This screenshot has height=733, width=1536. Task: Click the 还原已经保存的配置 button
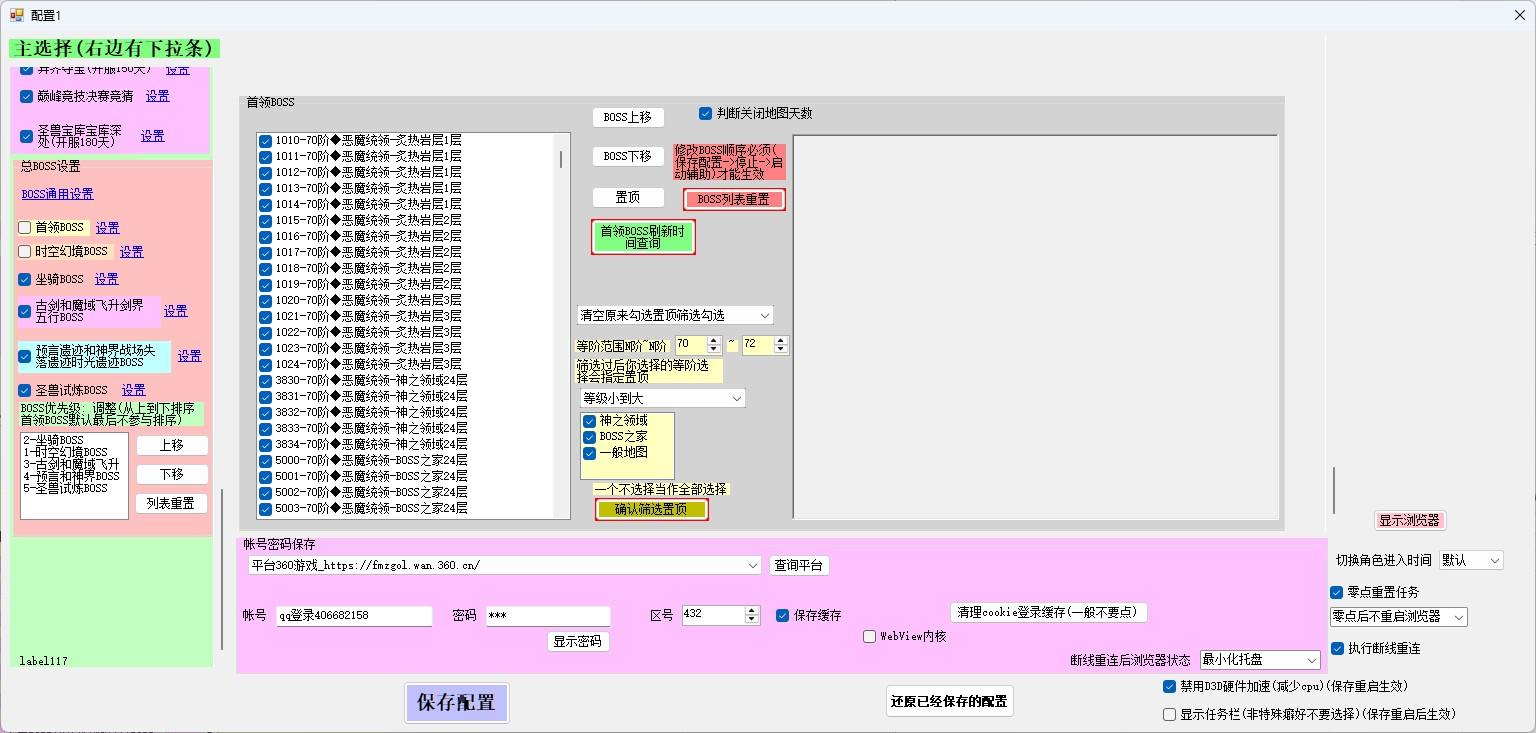click(949, 702)
